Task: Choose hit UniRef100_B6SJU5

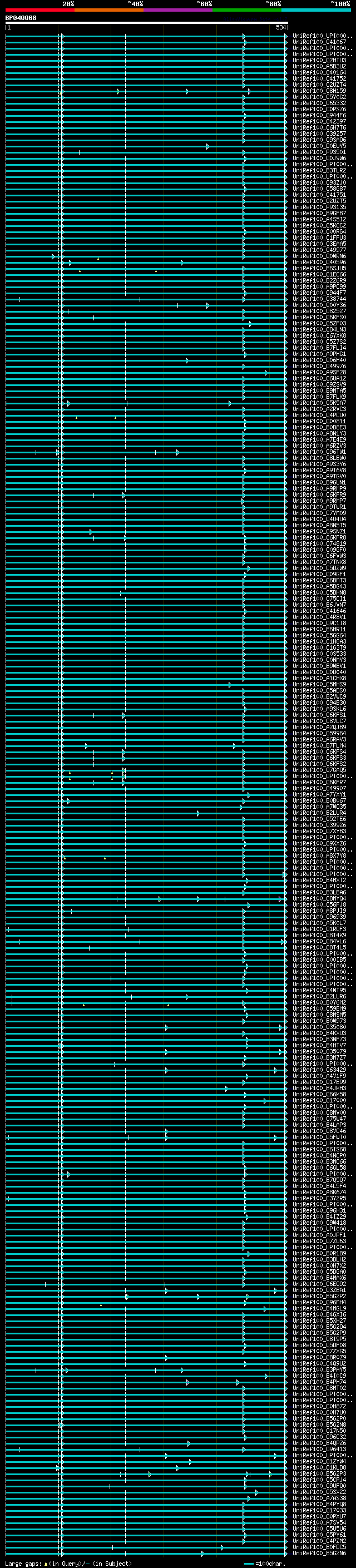Action: (319, 269)
